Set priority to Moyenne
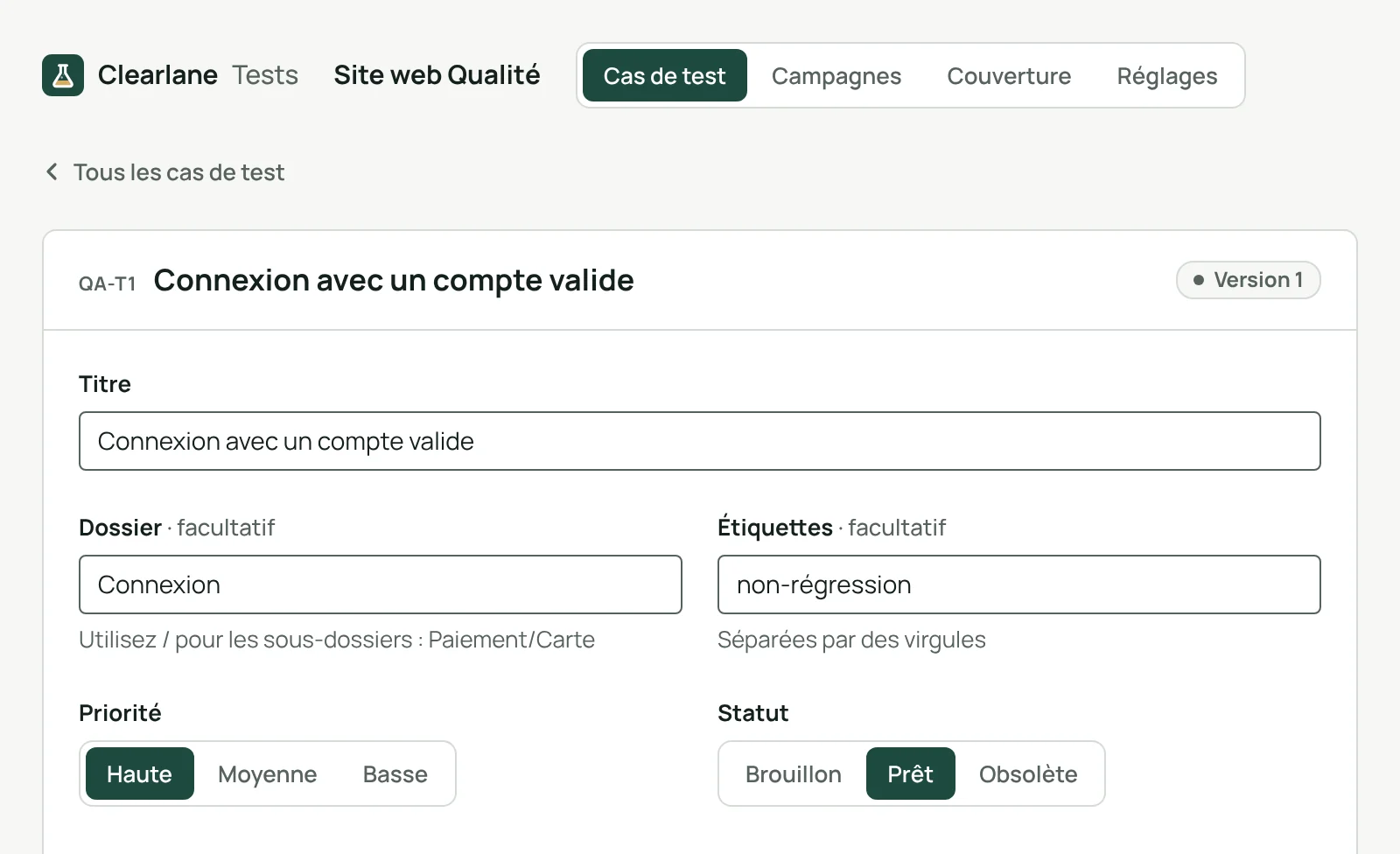This screenshot has height=854, width=1400. click(268, 773)
